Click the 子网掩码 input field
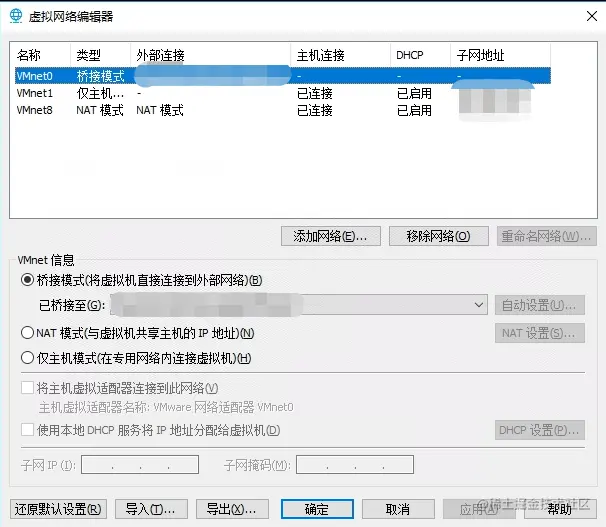This screenshot has width=606, height=527. coord(355,464)
